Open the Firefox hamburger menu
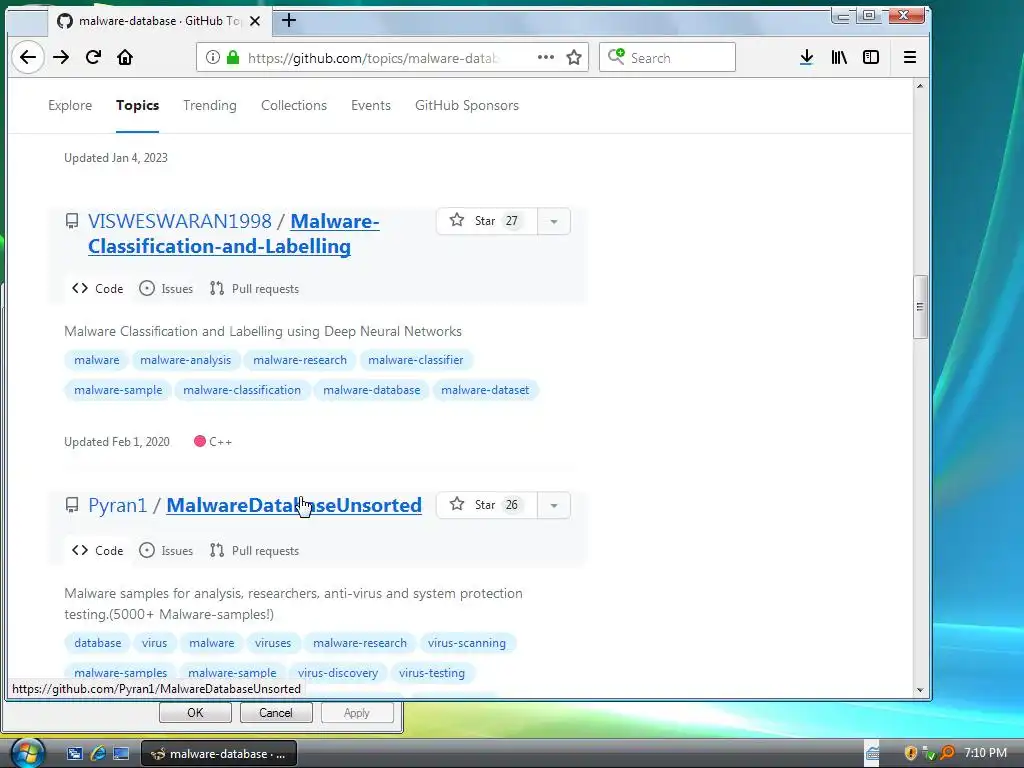 point(910,57)
